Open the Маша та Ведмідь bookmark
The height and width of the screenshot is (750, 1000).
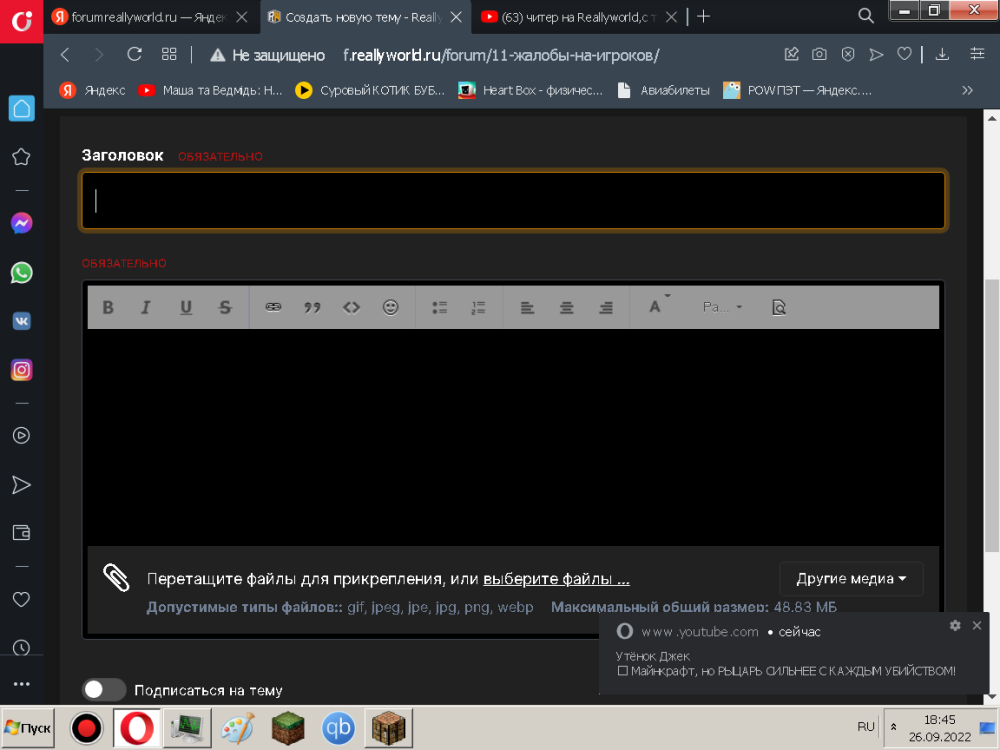click(210, 91)
